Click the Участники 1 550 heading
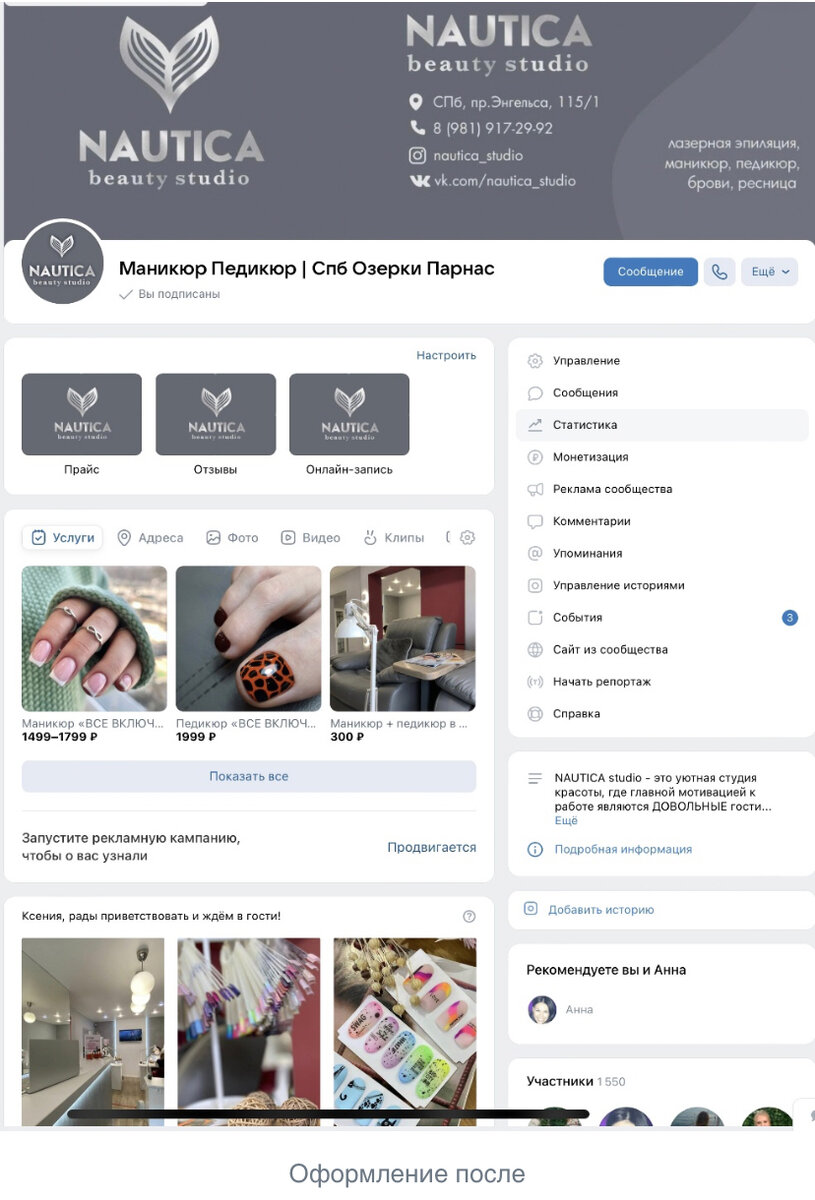The image size is (815, 1200). 576,1081
